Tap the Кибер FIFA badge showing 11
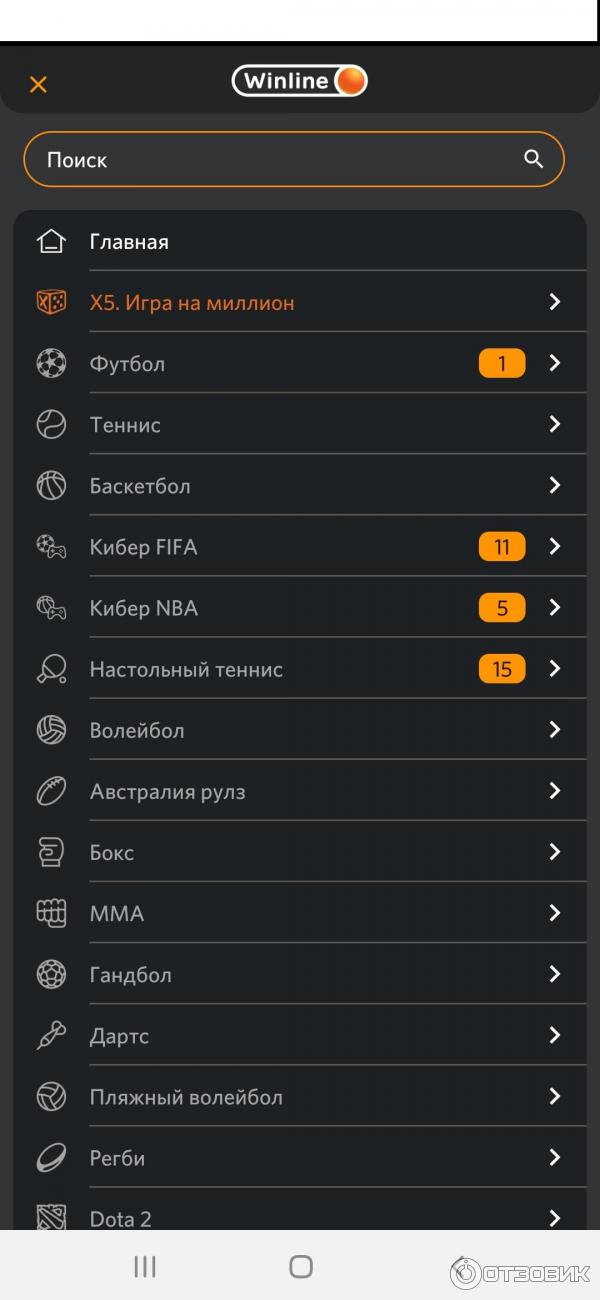The image size is (600, 1300). coord(501,547)
